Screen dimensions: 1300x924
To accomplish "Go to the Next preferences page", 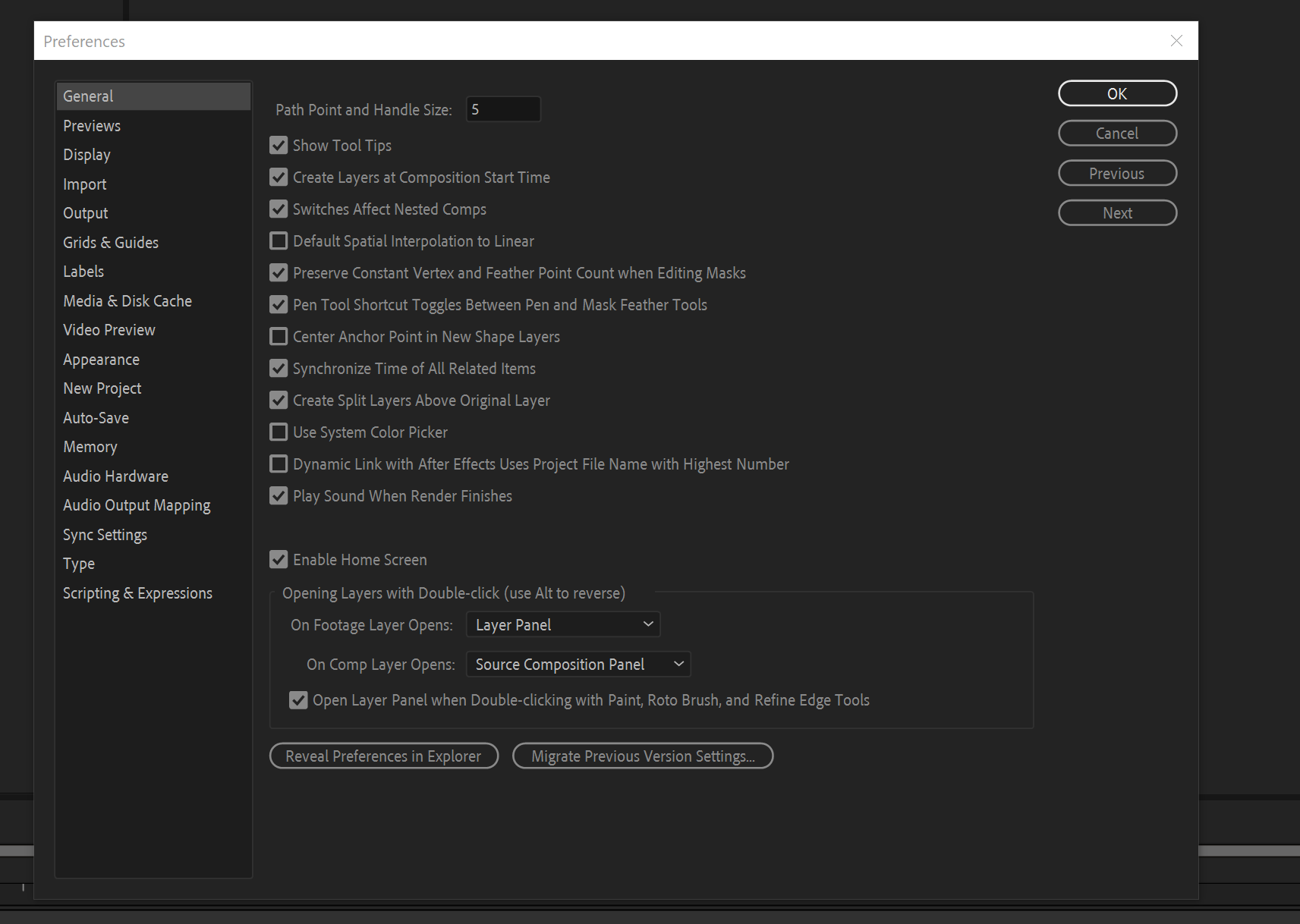I will click(1117, 212).
